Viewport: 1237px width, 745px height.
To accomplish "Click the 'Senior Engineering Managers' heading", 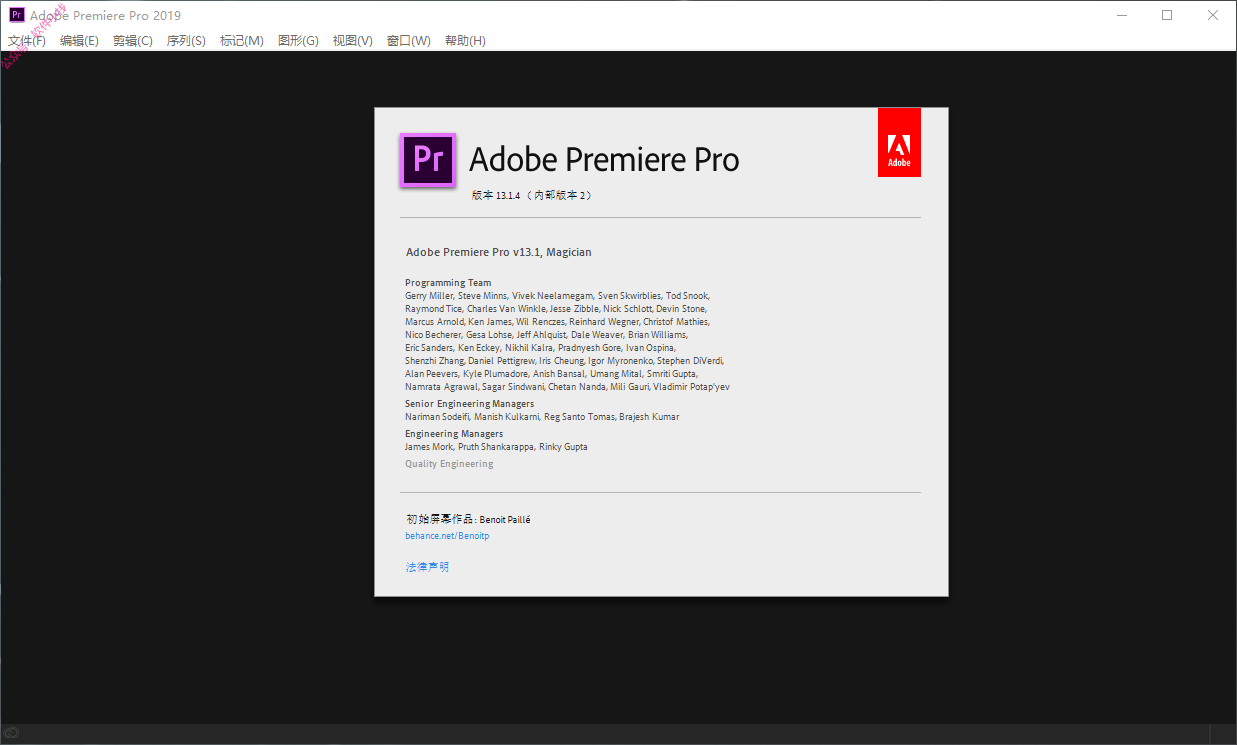I will [x=469, y=404].
